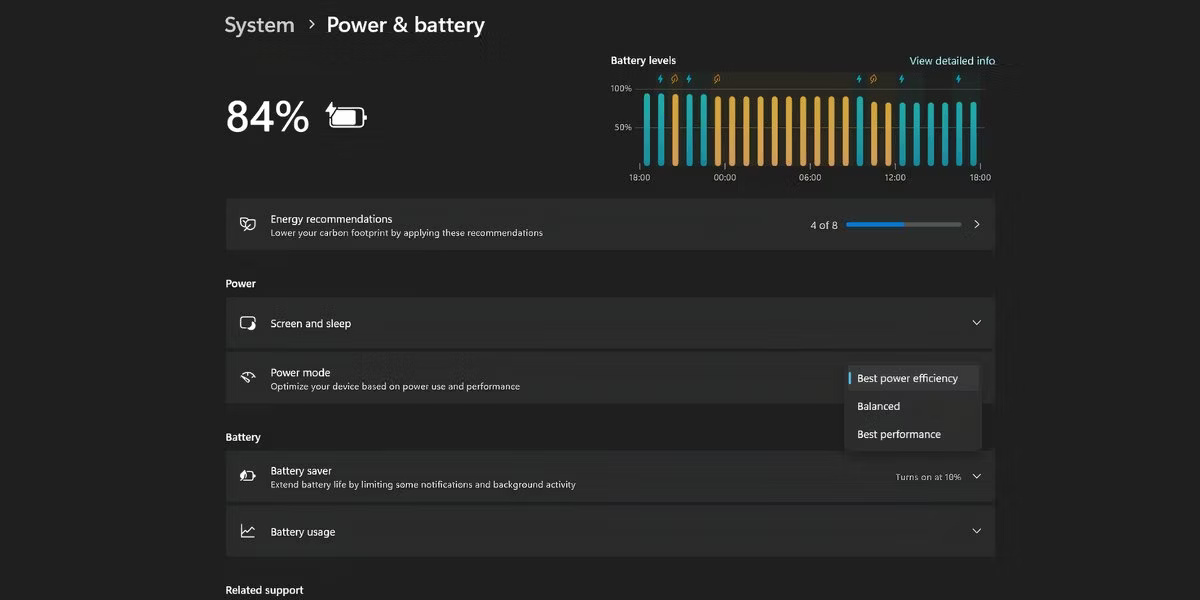
Task: Click the 'Turns on at 10%' text
Action: click(x=928, y=477)
